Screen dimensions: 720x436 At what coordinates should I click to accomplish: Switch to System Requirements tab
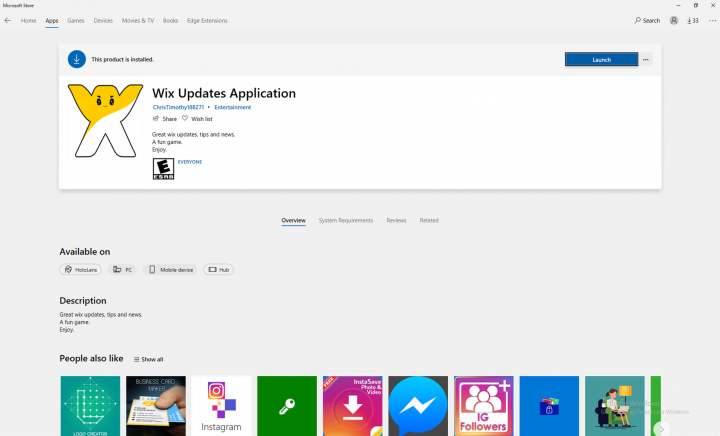pos(346,220)
